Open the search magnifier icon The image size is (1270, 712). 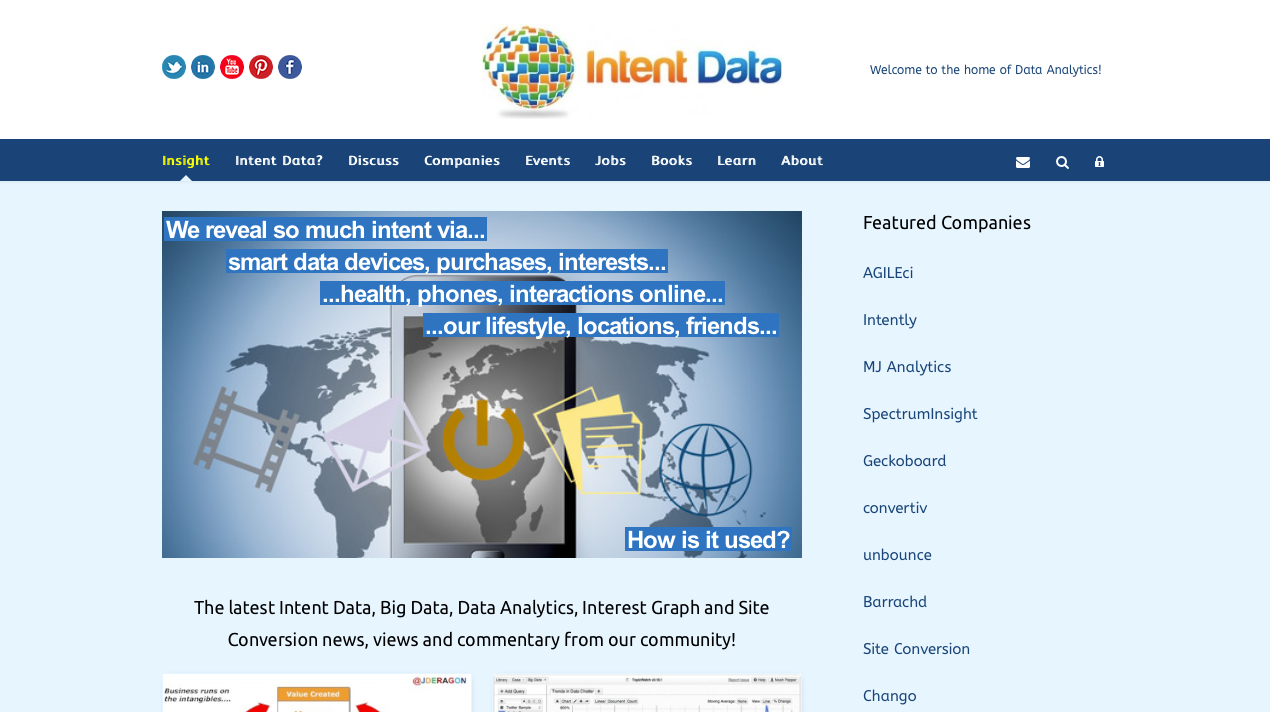[1062, 162]
